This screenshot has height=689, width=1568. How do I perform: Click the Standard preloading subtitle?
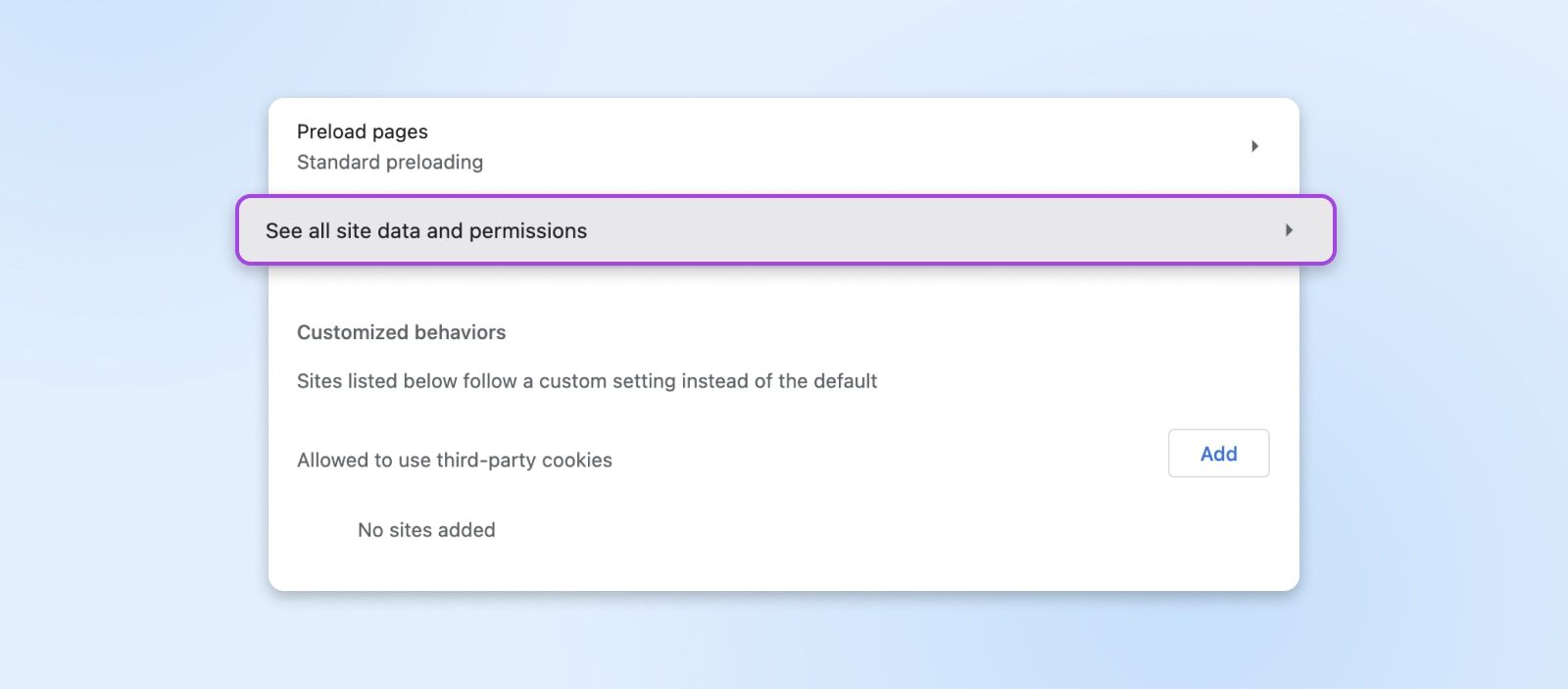click(390, 163)
